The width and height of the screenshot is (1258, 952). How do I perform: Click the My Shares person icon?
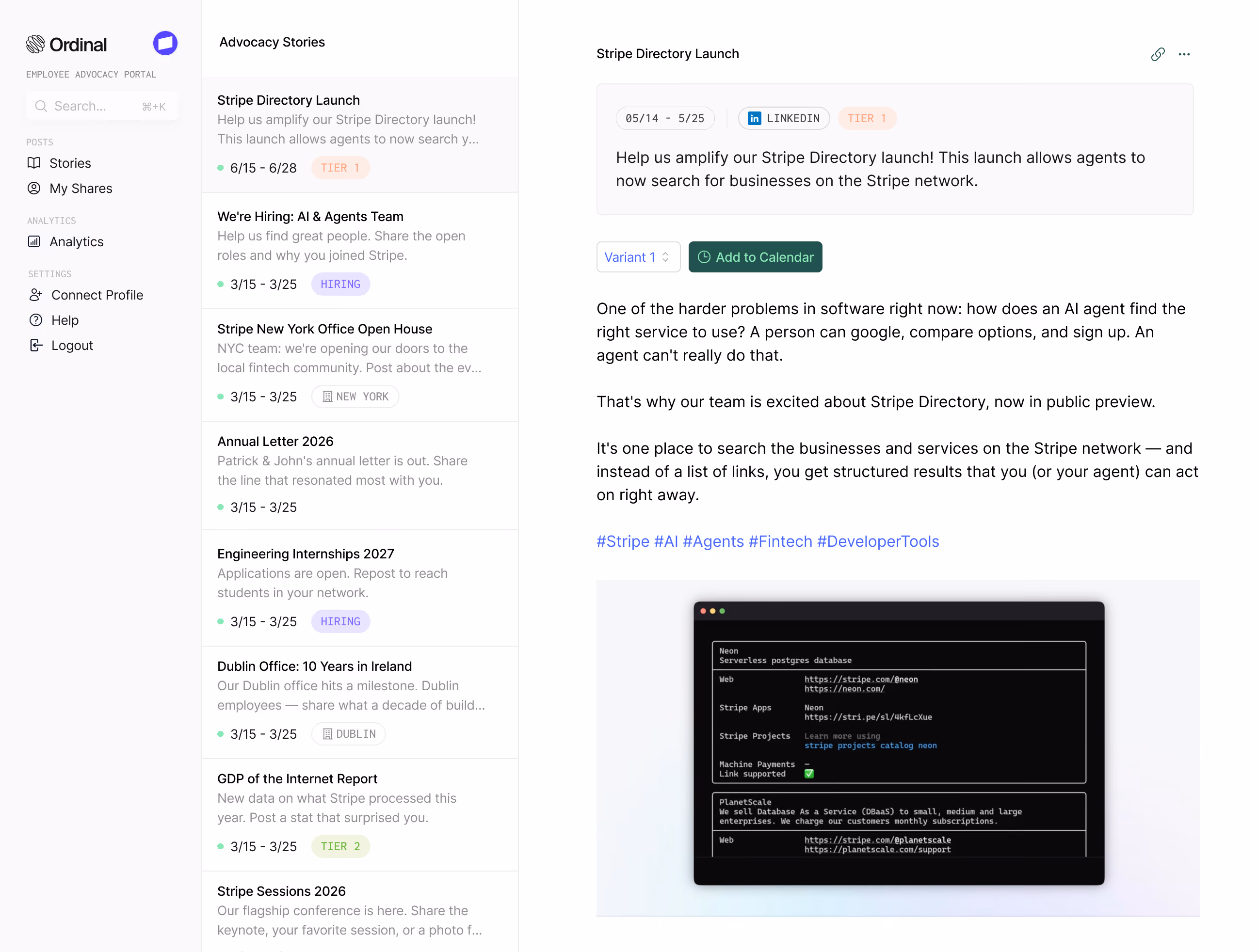pos(34,188)
